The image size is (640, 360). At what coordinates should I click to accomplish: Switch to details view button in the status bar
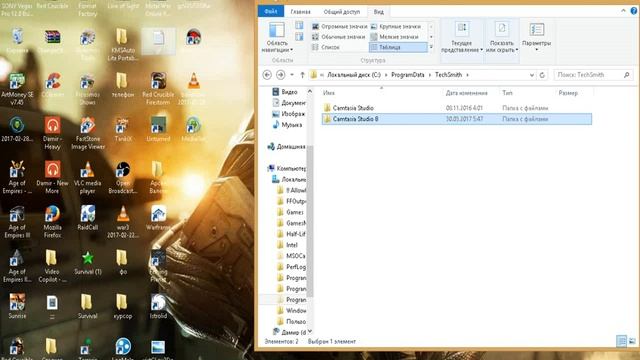621,341
